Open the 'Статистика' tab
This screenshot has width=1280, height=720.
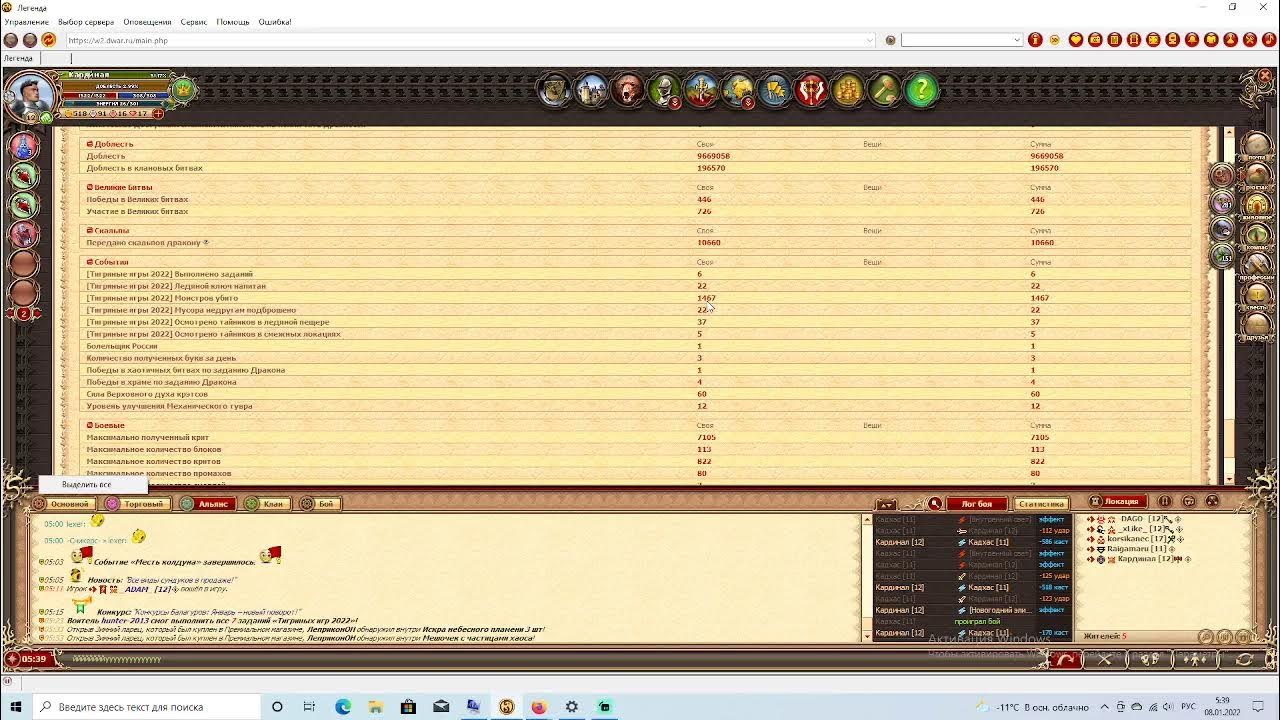coord(1041,504)
